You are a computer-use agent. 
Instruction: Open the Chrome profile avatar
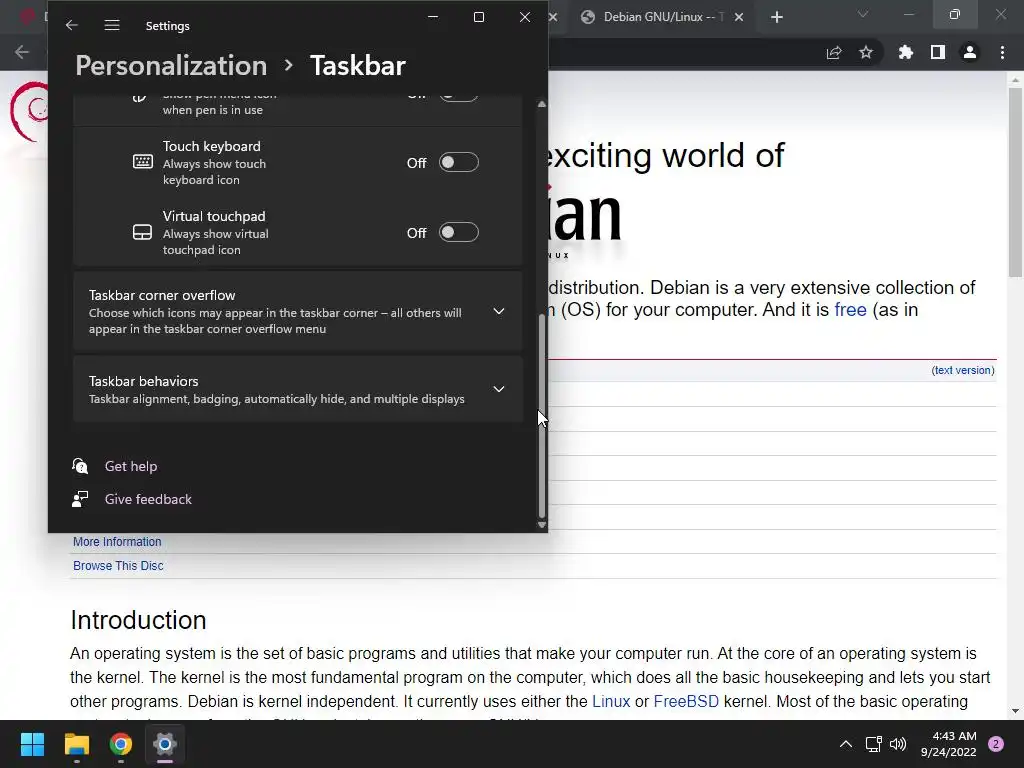(x=970, y=52)
